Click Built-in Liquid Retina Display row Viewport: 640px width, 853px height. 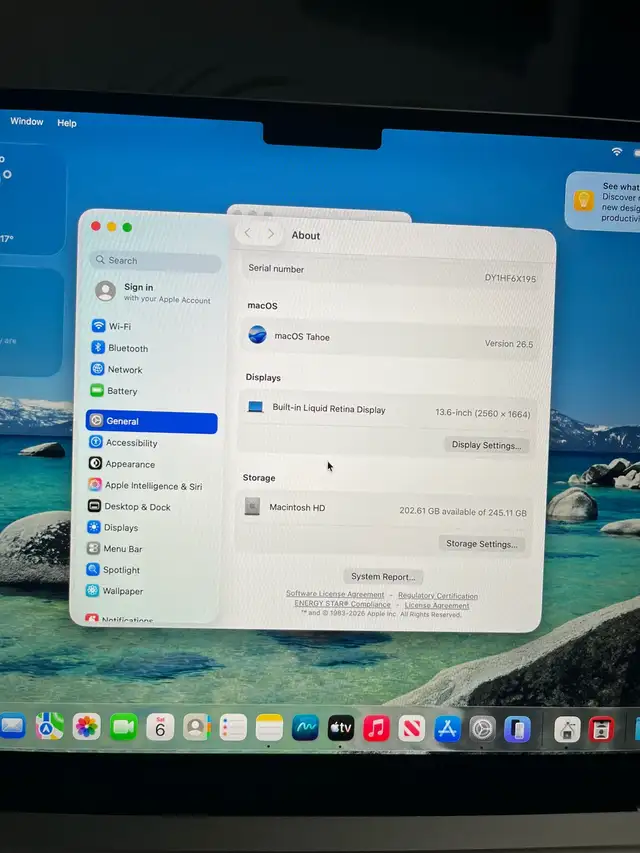[387, 411]
